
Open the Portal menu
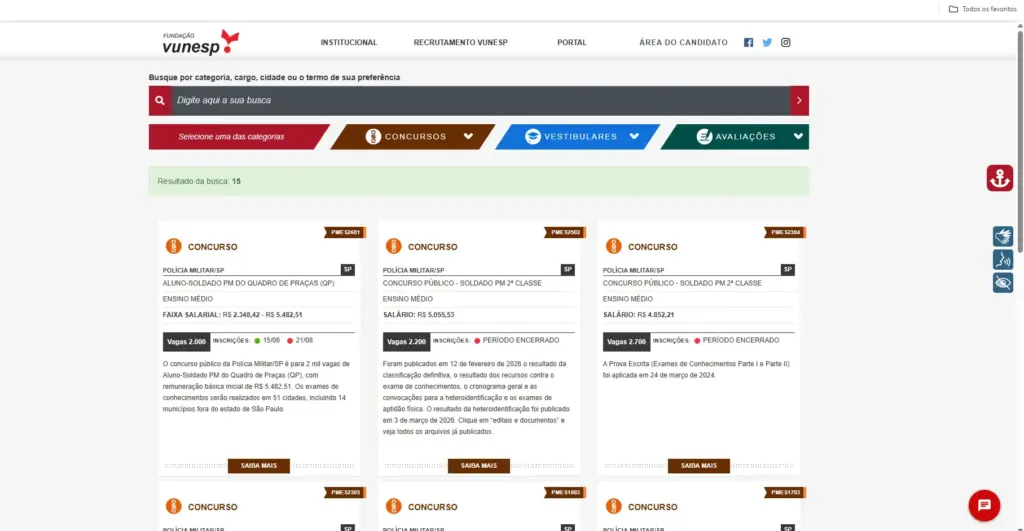(571, 42)
